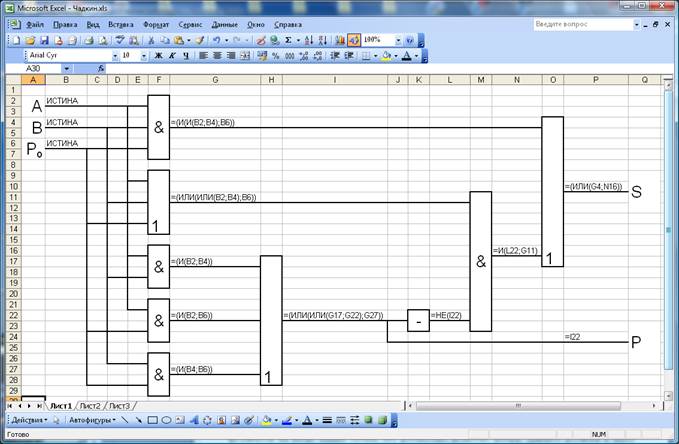The height and width of the screenshot is (444, 679).
Task: Save the workbook with floppy icon
Action: point(44,40)
